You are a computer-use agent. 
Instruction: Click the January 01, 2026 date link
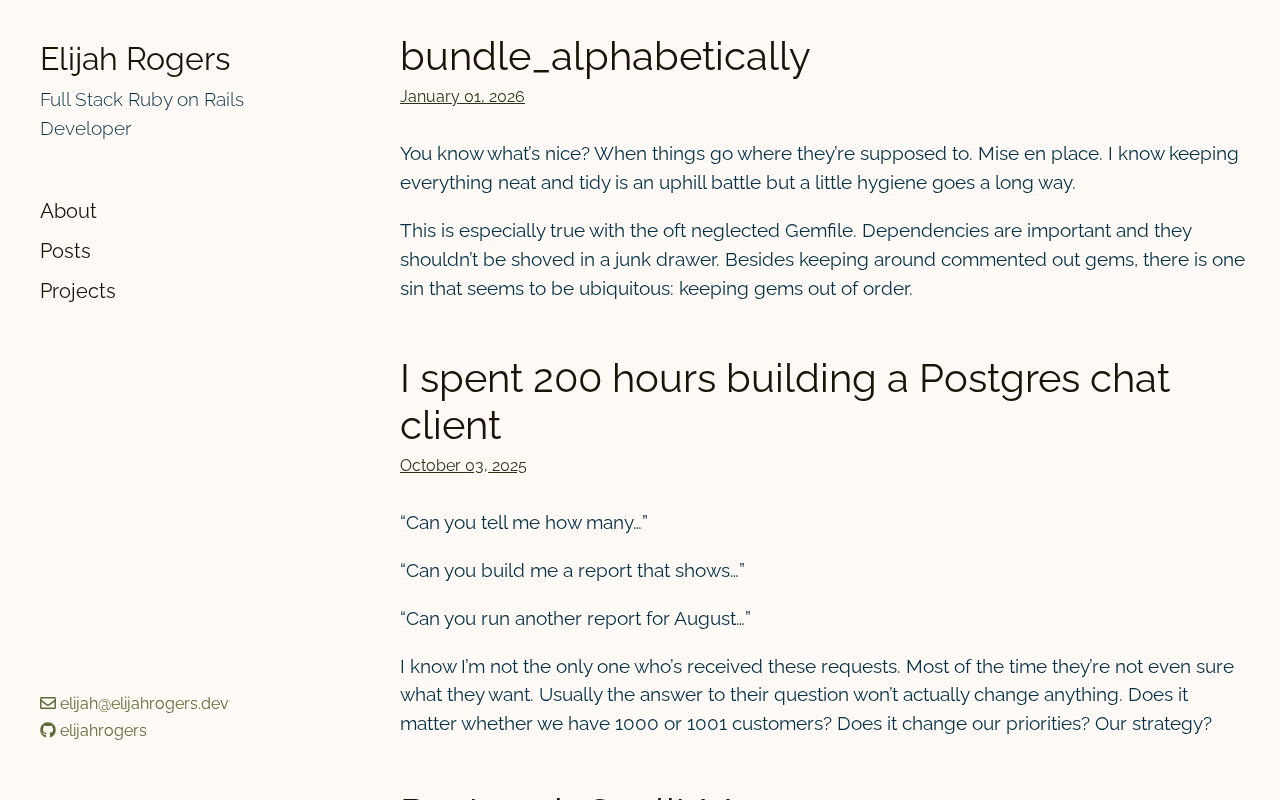click(x=462, y=97)
